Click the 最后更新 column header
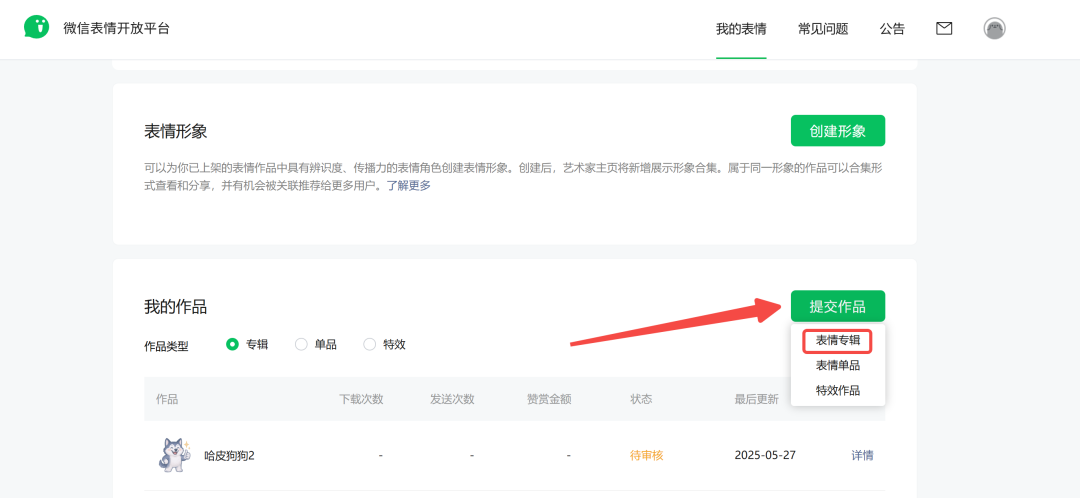This screenshot has width=1080, height=498. click(x=756, y=400)
